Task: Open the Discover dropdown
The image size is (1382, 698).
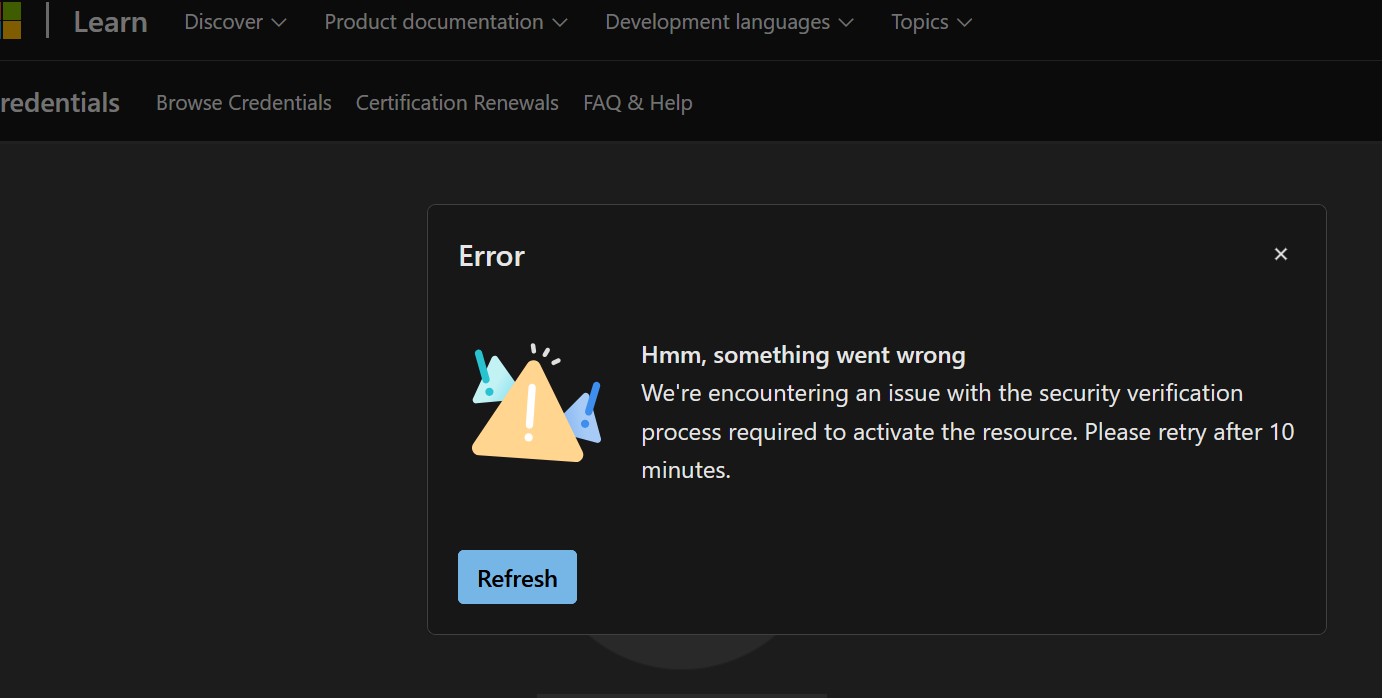Action: [235, 21]
